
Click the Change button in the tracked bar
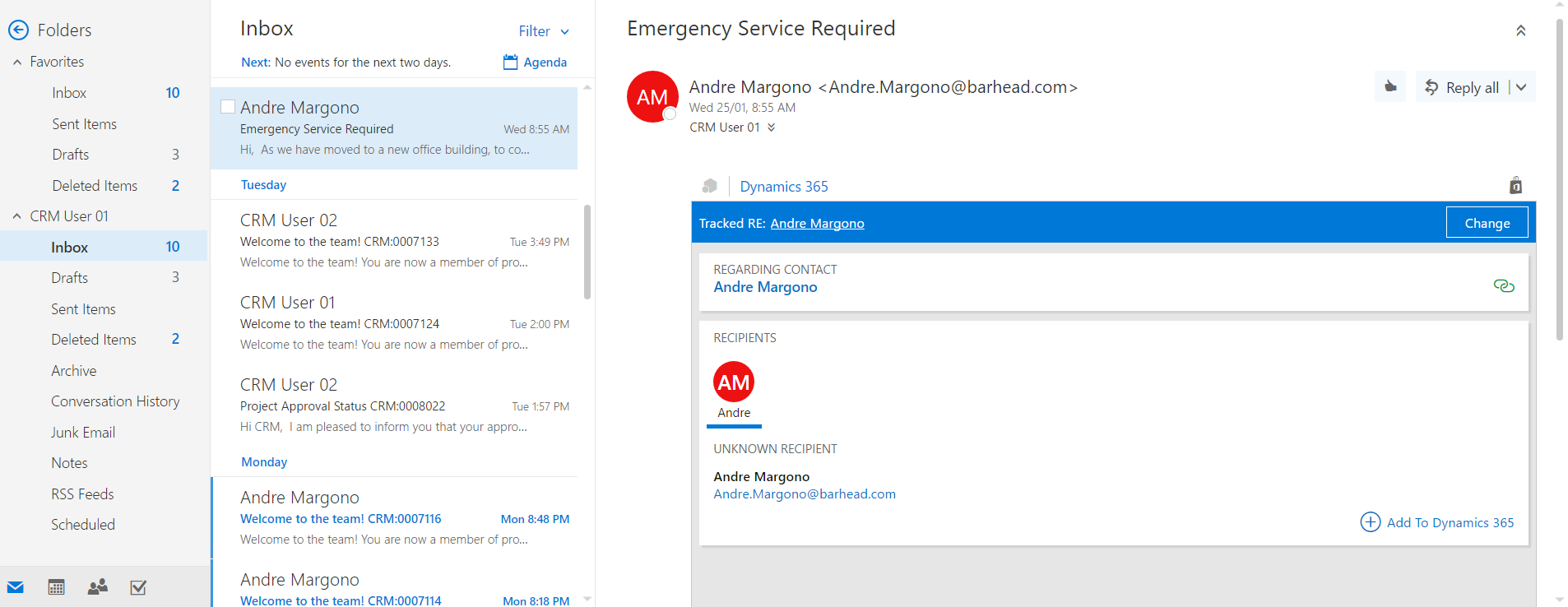(x=1487, y=223)
